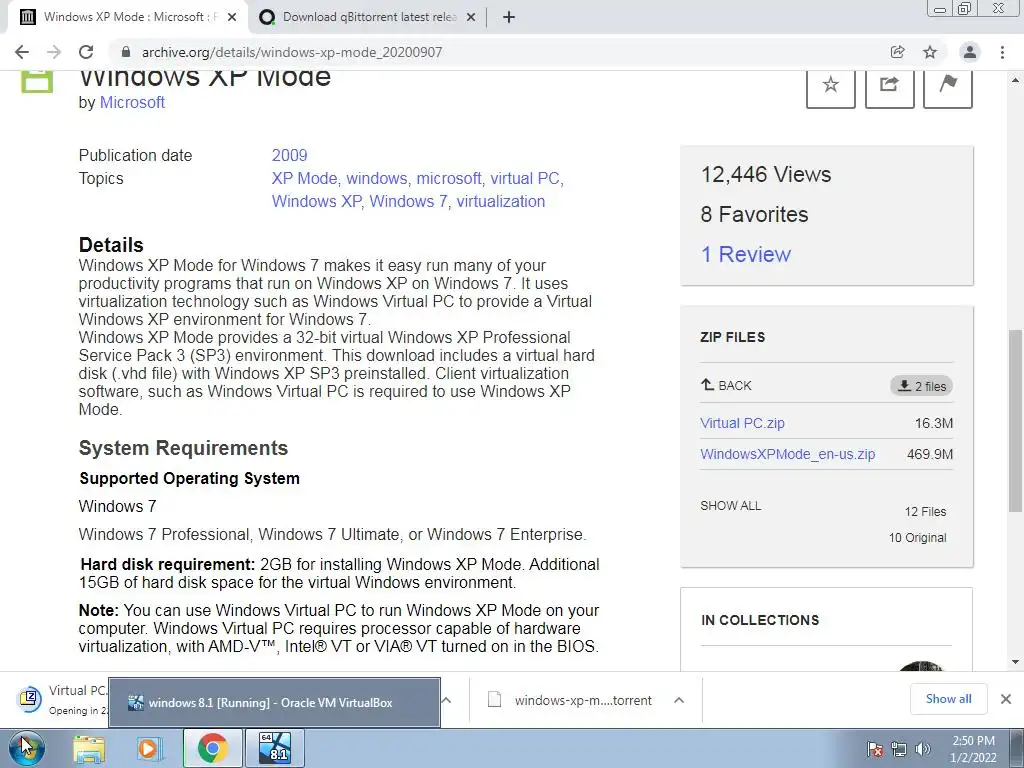This screenshot has height=768, width=1024.
Task: Click the address bar URL
Action: (x=292, y=52)
